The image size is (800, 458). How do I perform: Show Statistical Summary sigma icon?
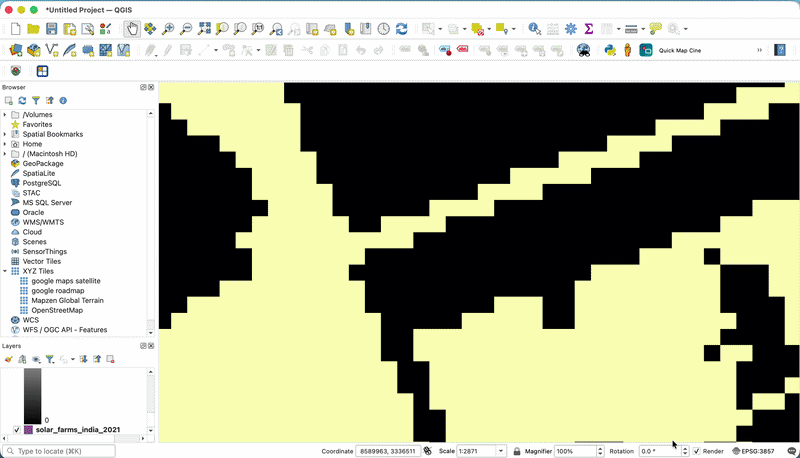pos(589,29)
